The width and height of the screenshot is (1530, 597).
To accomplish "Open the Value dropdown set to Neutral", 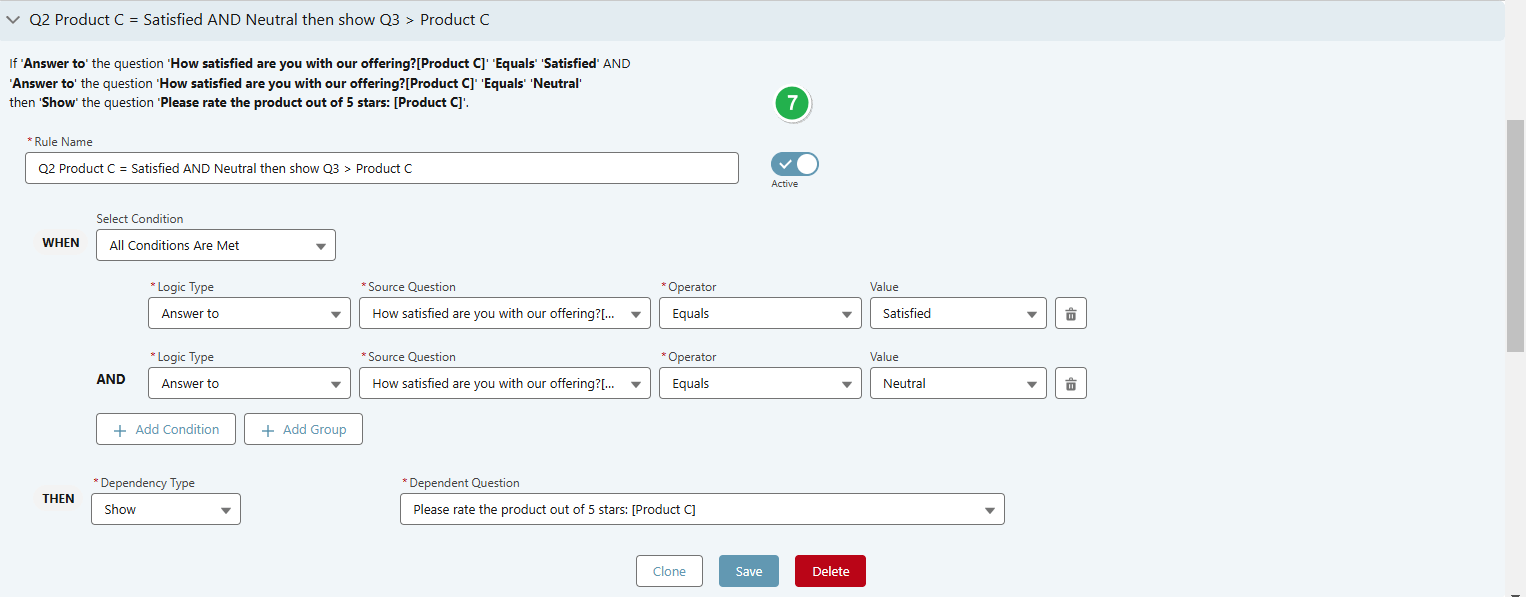I will tap(957, 383).
